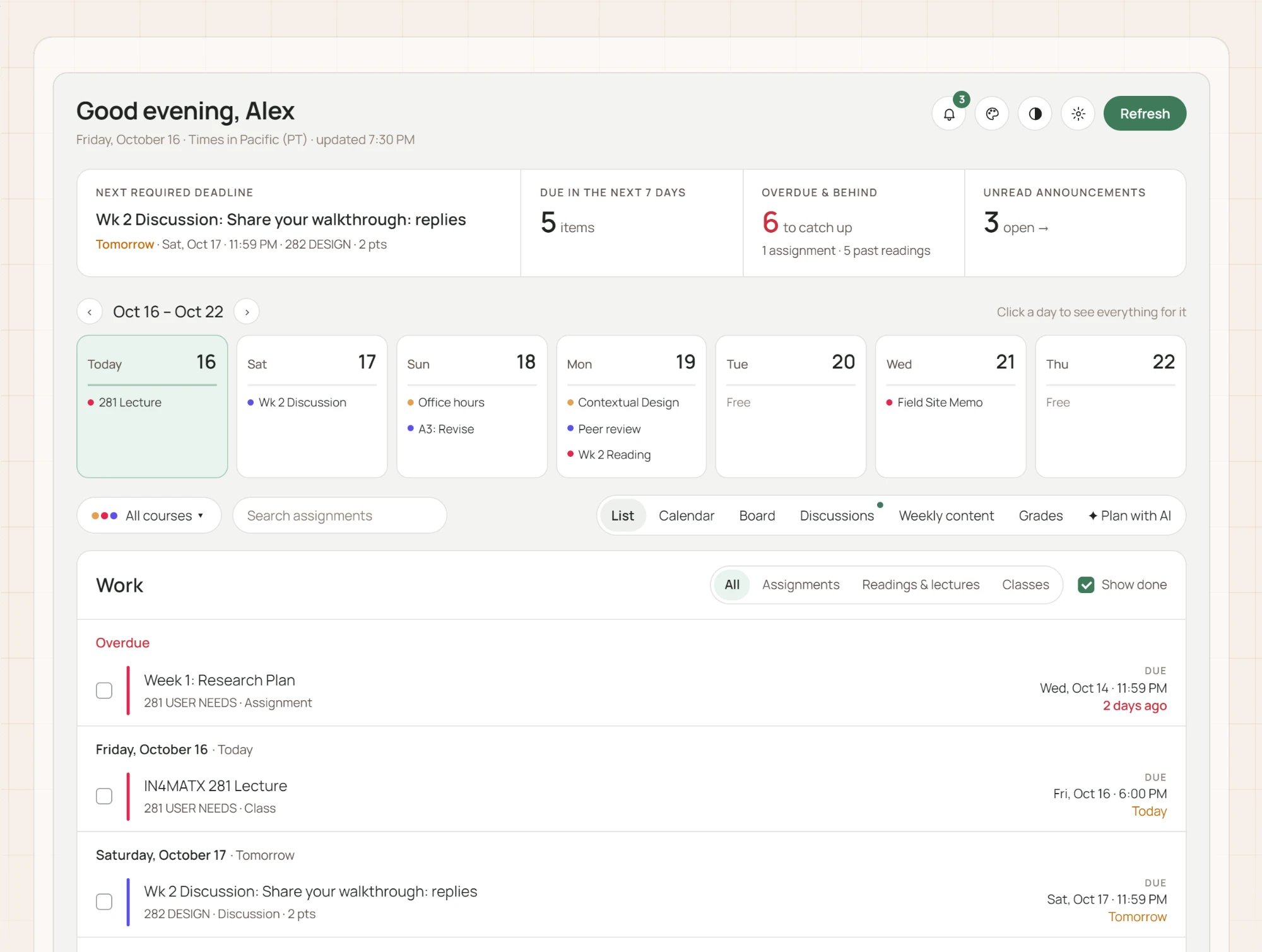The width and height of the screenshot is (1262, 952).
Task: Check off Wk 2 Discussion replies item
Action: click(x=104, y=902)
